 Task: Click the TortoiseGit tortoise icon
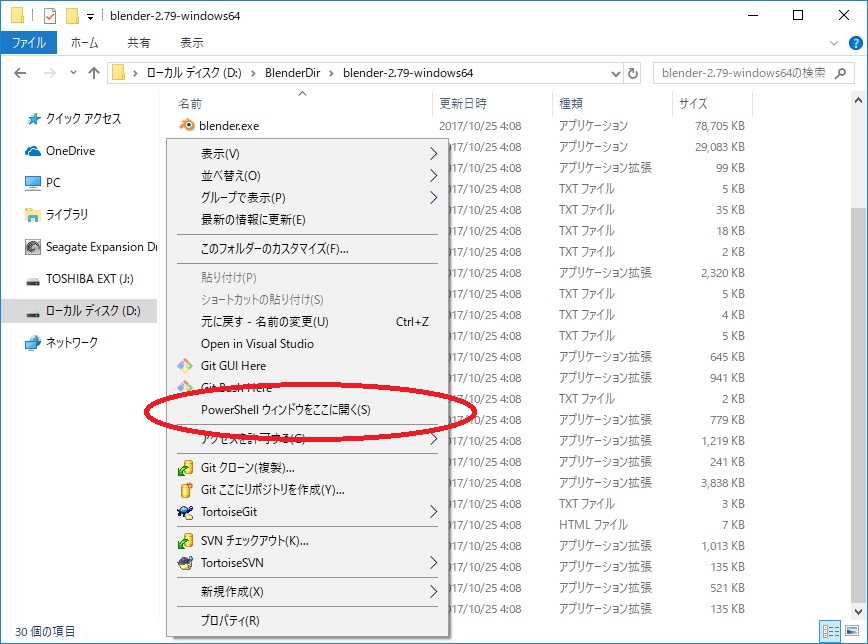[x=185, y=512]
